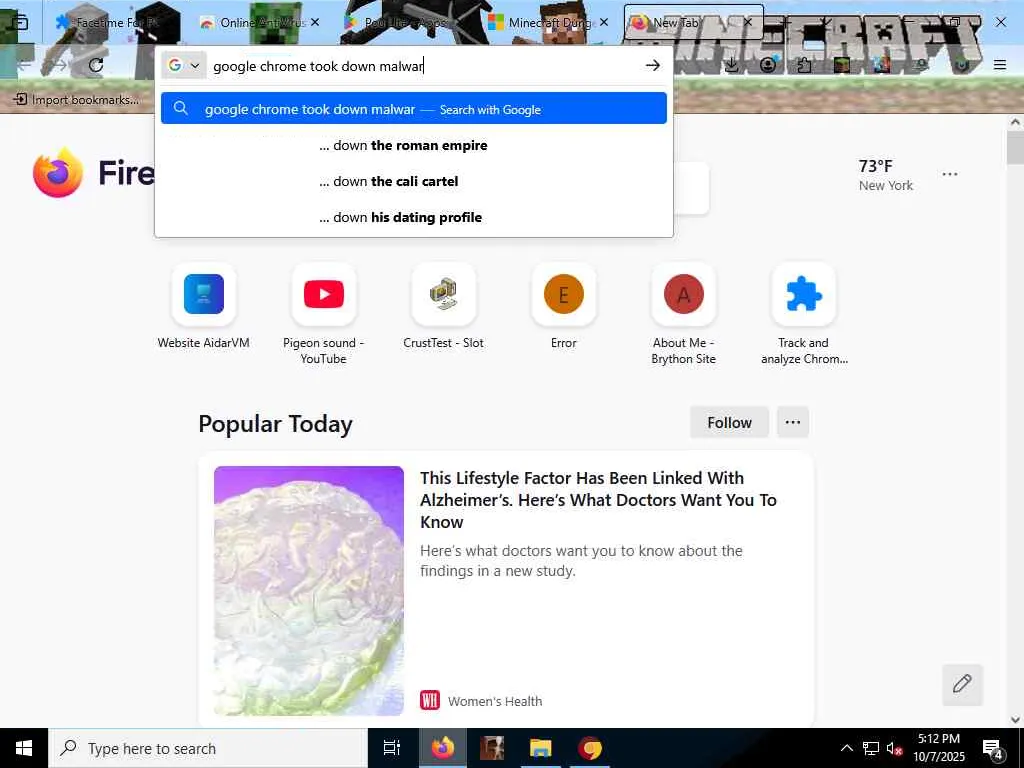Click the network tray icon
The width and height of the screenshot is (1024, 768).
tap(871, 748)
